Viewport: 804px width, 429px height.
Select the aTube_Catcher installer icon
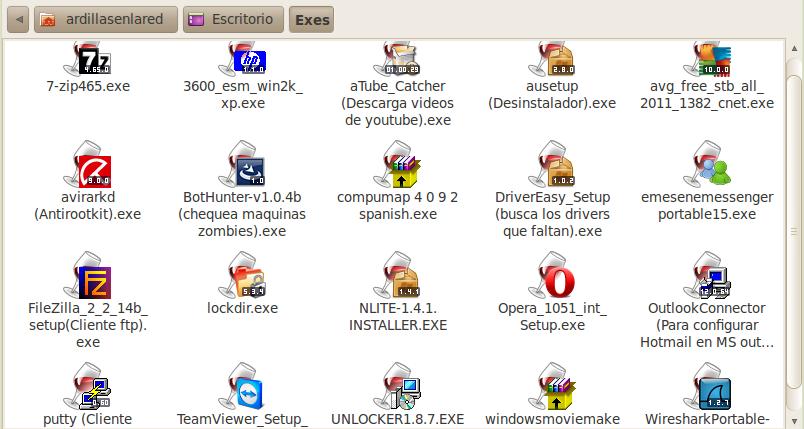pyautogui.click(x=397, y=59)
